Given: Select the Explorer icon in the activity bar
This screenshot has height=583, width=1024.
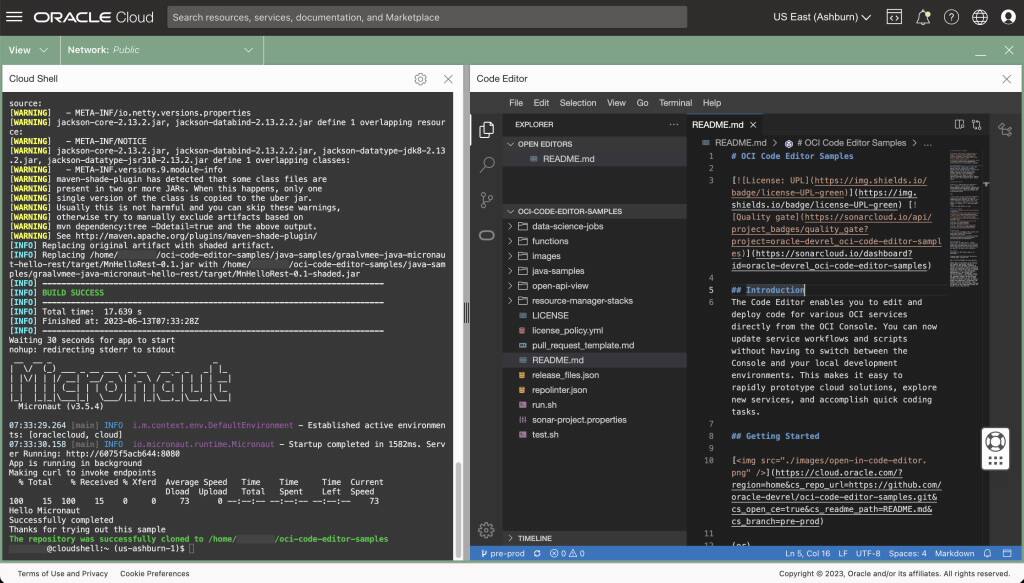Looking at the screenshot, I should point(487,129).
